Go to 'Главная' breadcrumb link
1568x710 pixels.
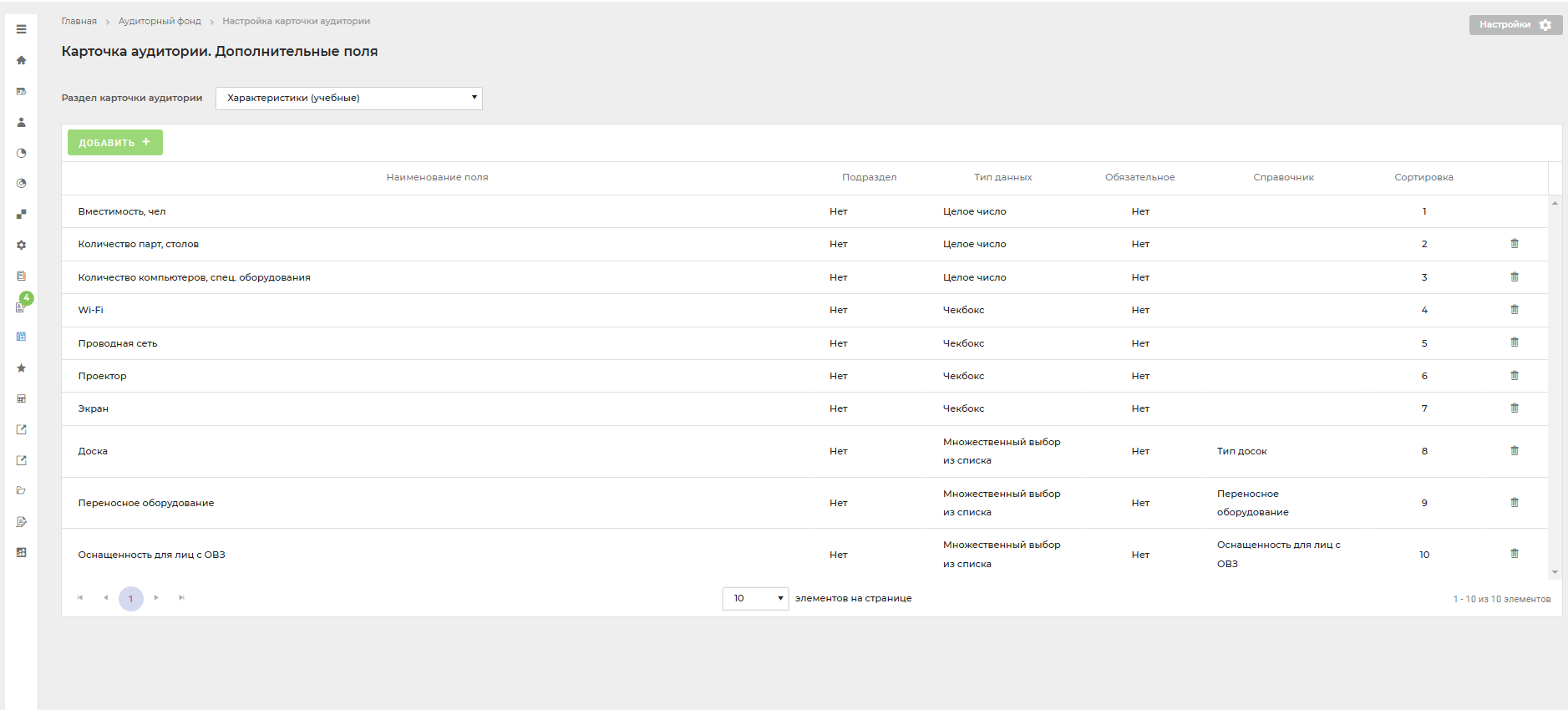point(79,21)
